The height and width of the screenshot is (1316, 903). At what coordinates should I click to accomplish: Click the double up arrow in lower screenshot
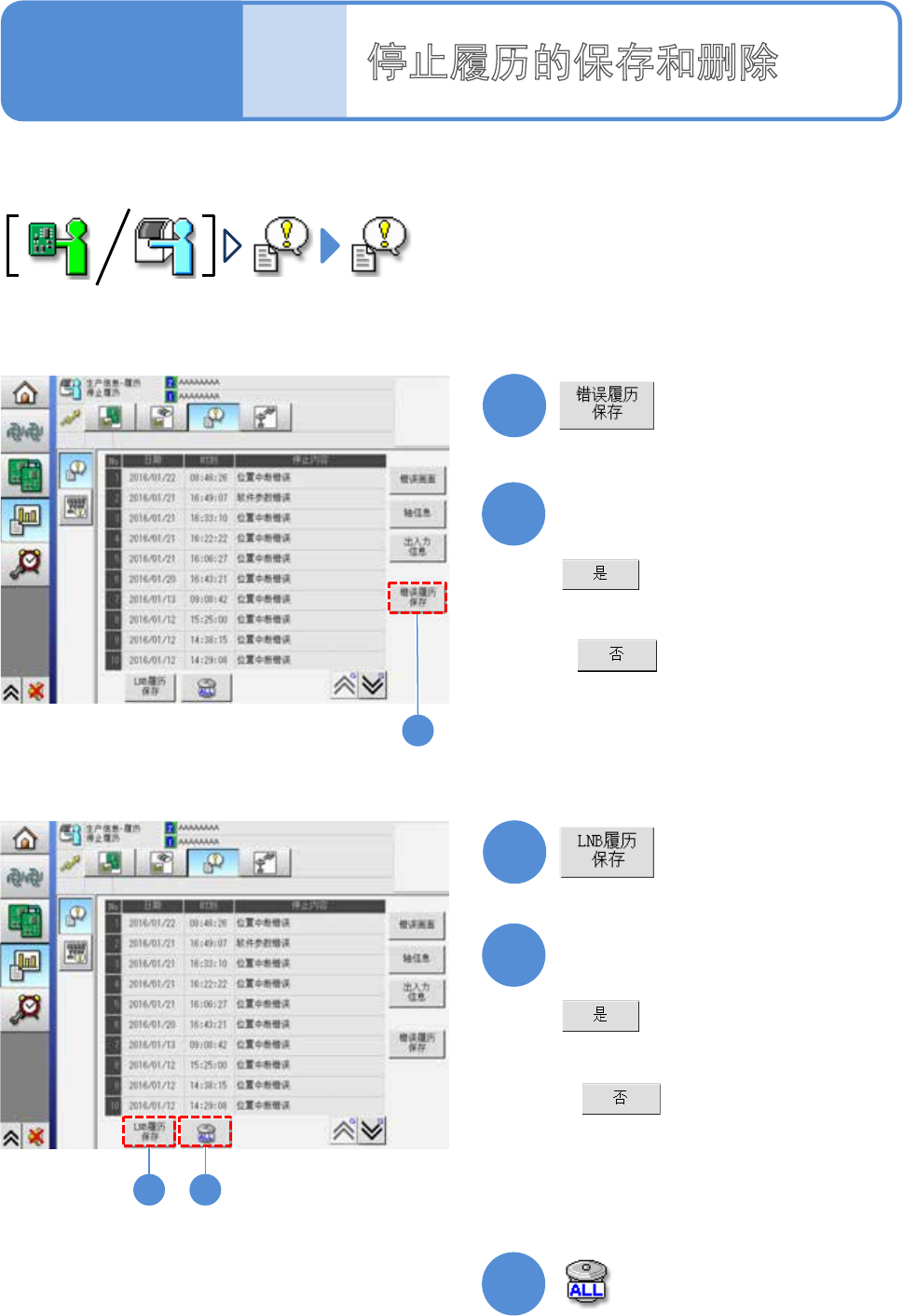click(x=344, y=1131)
